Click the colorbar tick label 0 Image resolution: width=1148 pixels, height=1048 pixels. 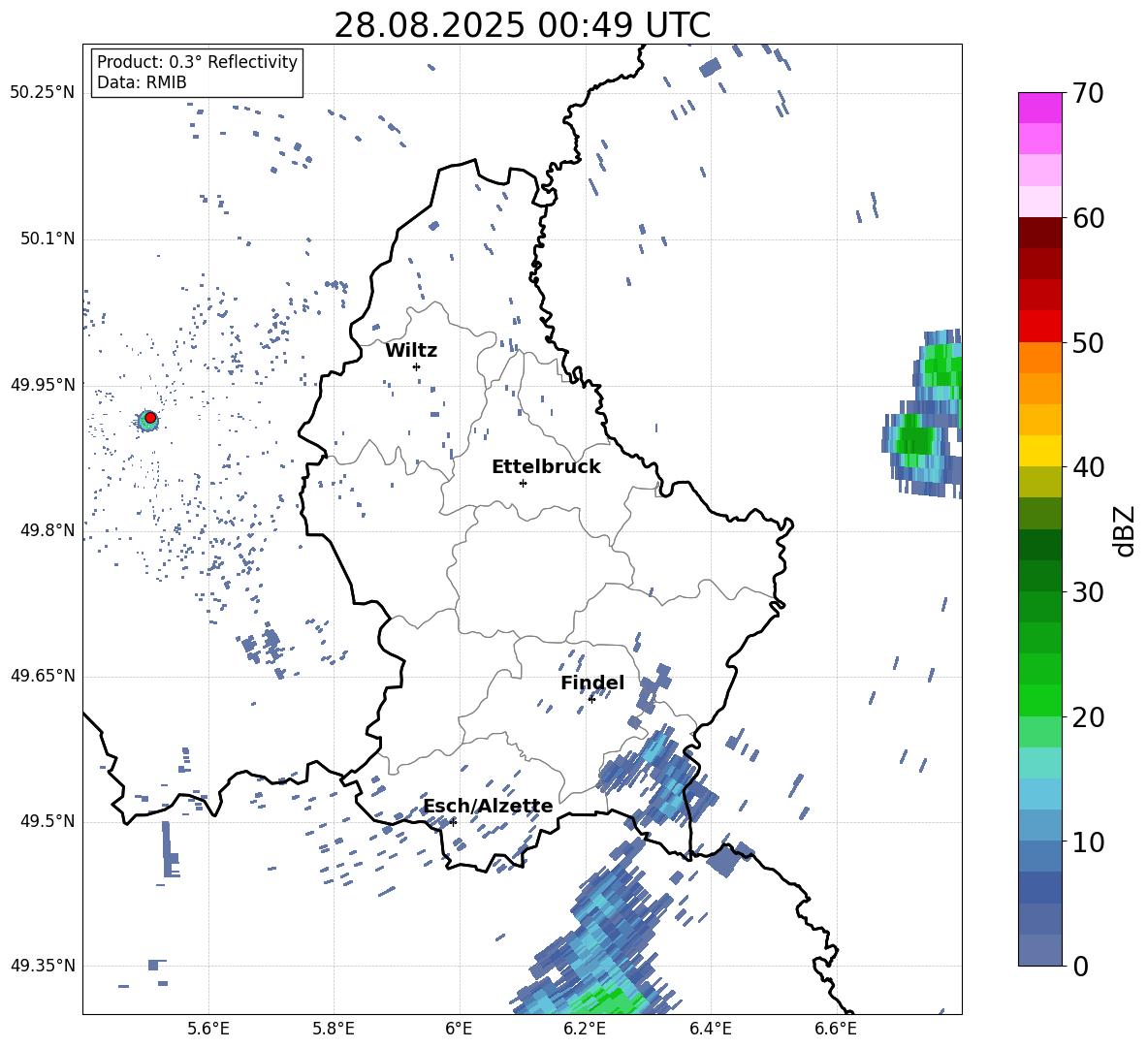(x=1080, y=967)
